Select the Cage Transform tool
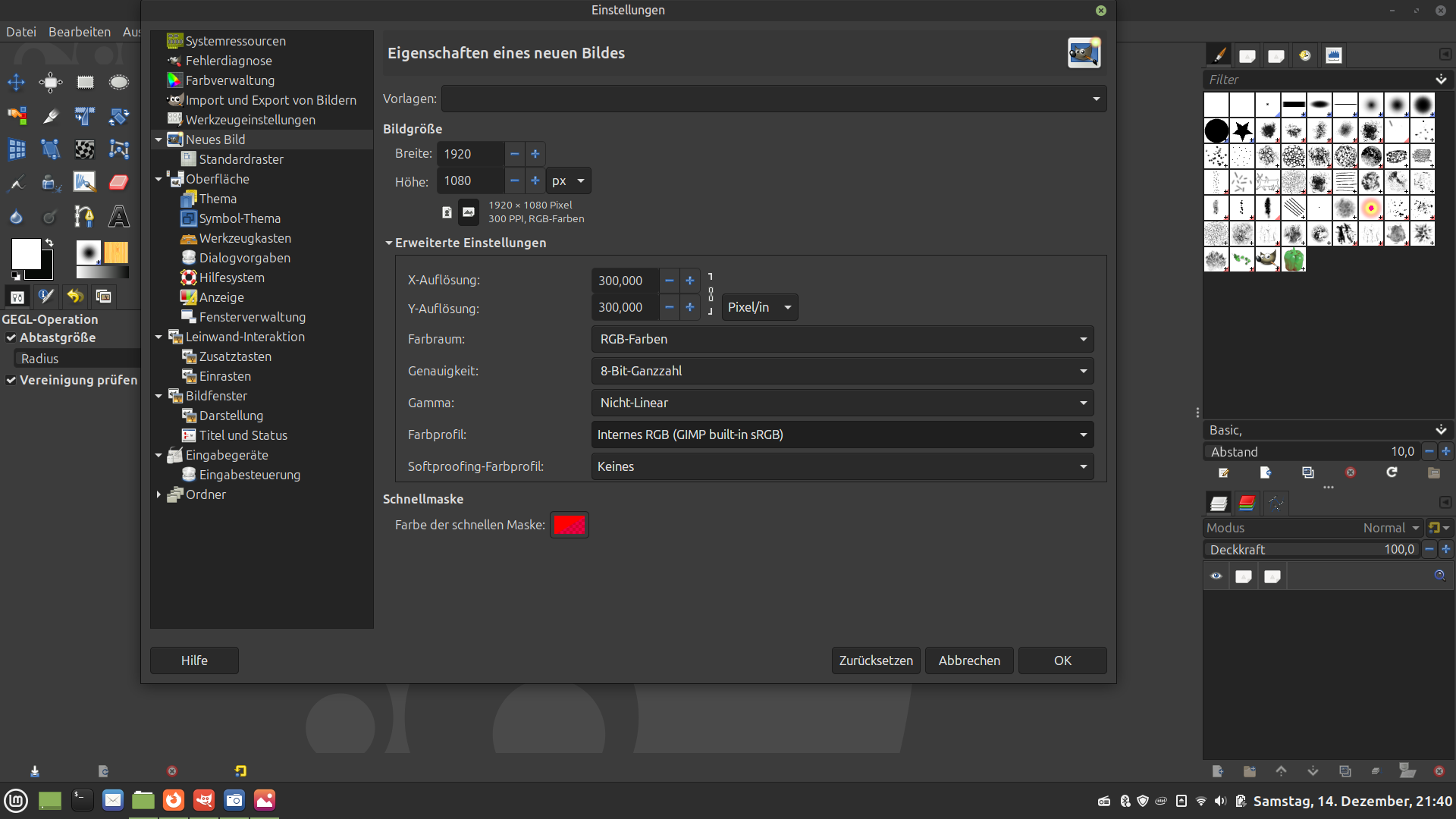The width and height of the screenshot is (1456, 819). (x=119, y=149)
